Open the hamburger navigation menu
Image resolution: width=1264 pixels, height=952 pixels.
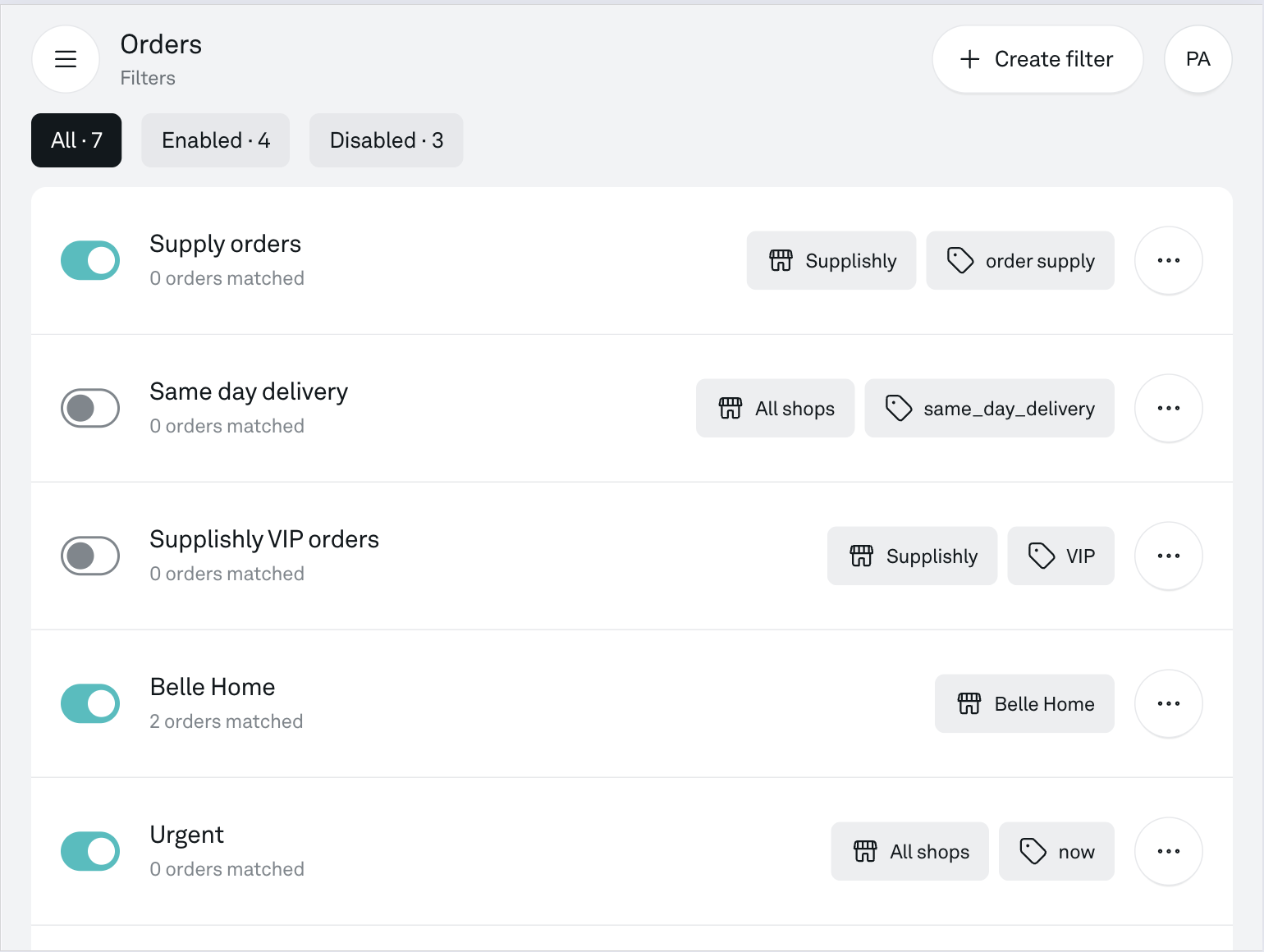pyautogui.click(x=66, y=59)
